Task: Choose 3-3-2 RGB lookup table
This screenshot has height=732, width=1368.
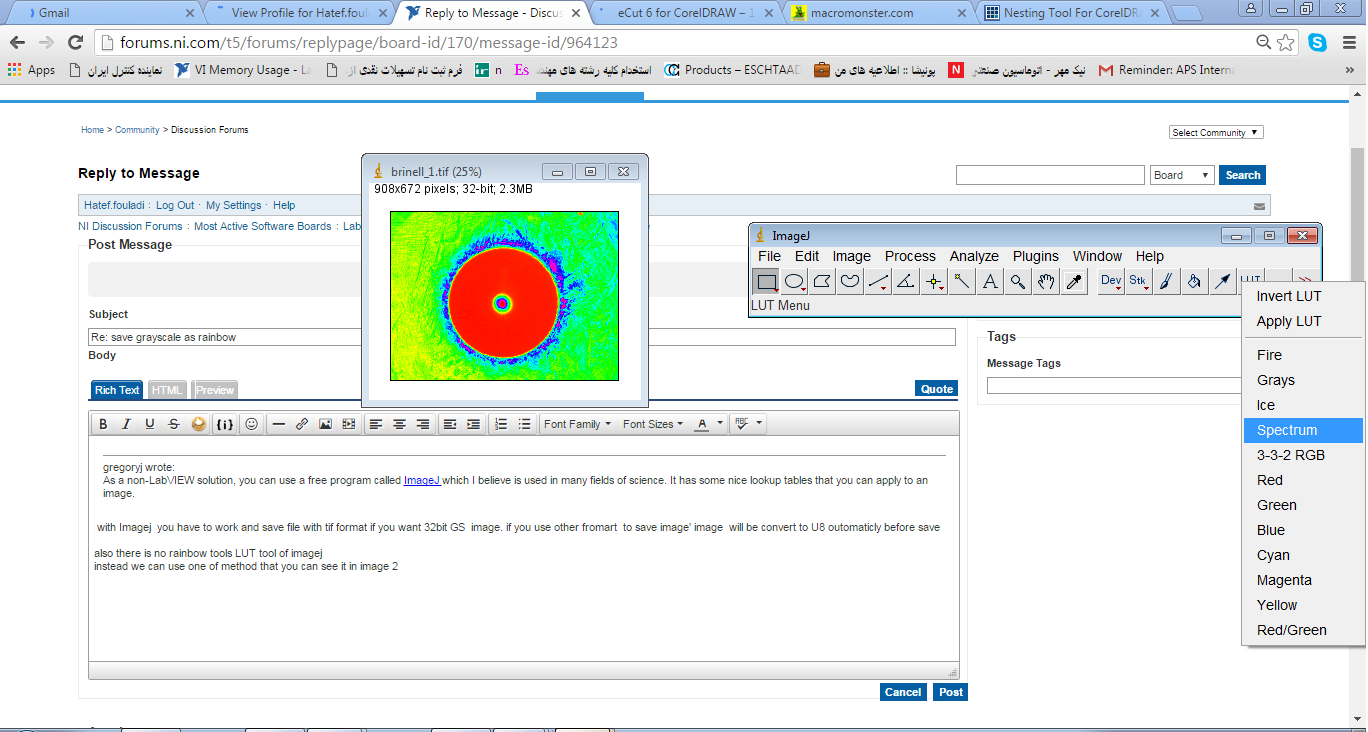Action: click(x=1303, y=455)
